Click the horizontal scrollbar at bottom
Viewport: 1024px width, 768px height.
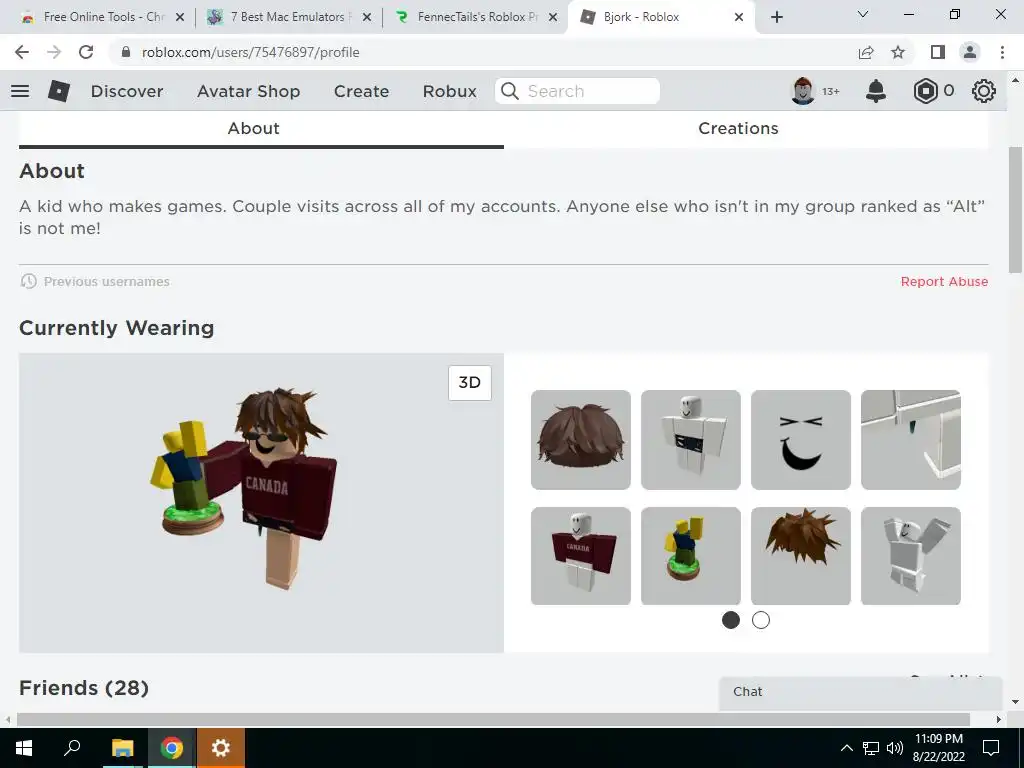[x=493, y=720]
